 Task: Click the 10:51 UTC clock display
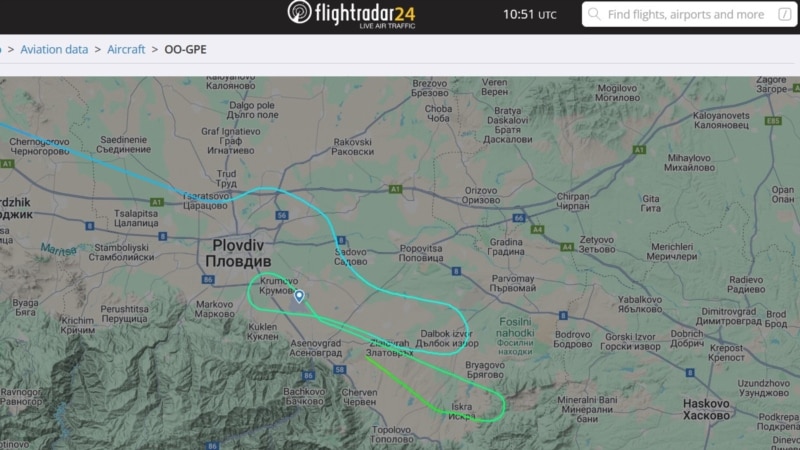tap(530, 14)
